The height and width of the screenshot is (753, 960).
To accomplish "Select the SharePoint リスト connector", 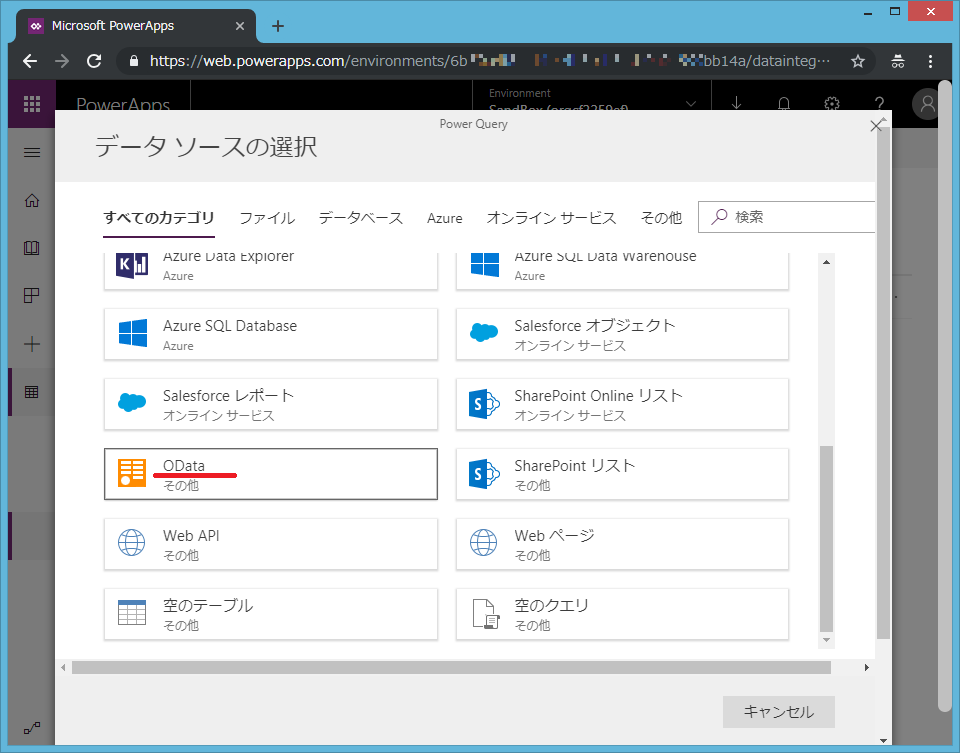I will tap(622, 474).
